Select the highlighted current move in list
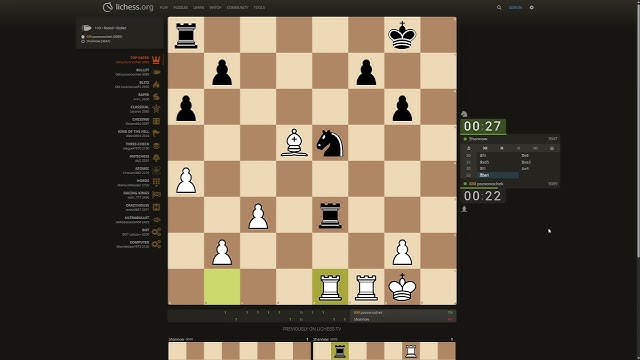Screen dimensions: 640x360 click(498, 175)
